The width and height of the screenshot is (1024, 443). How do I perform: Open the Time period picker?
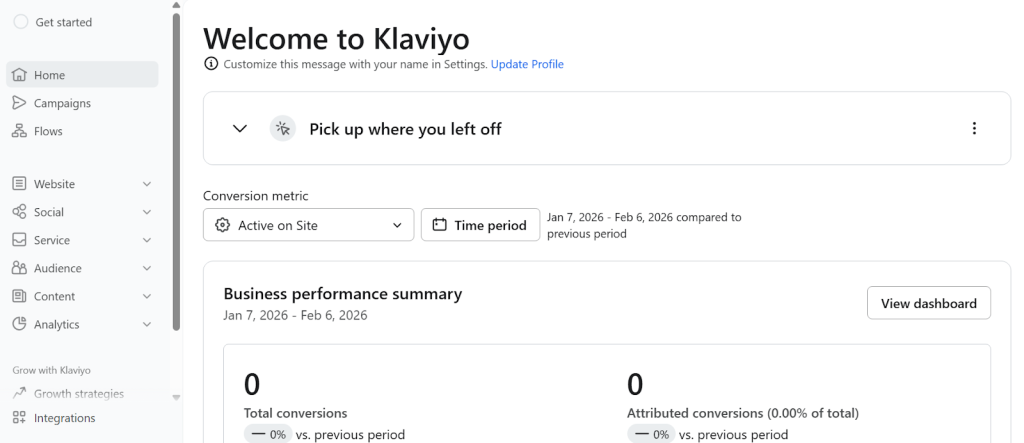tap(480, 225)
